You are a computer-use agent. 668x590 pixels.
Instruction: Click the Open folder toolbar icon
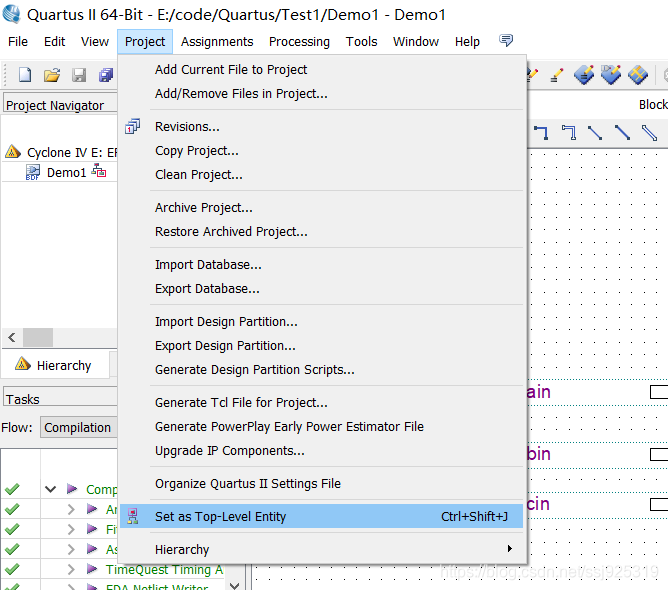52,75
